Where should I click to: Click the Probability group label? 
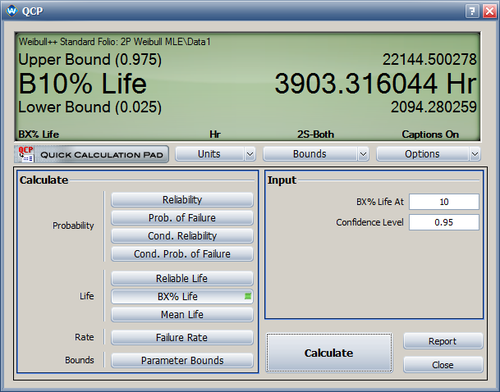[x=73, y=226]
